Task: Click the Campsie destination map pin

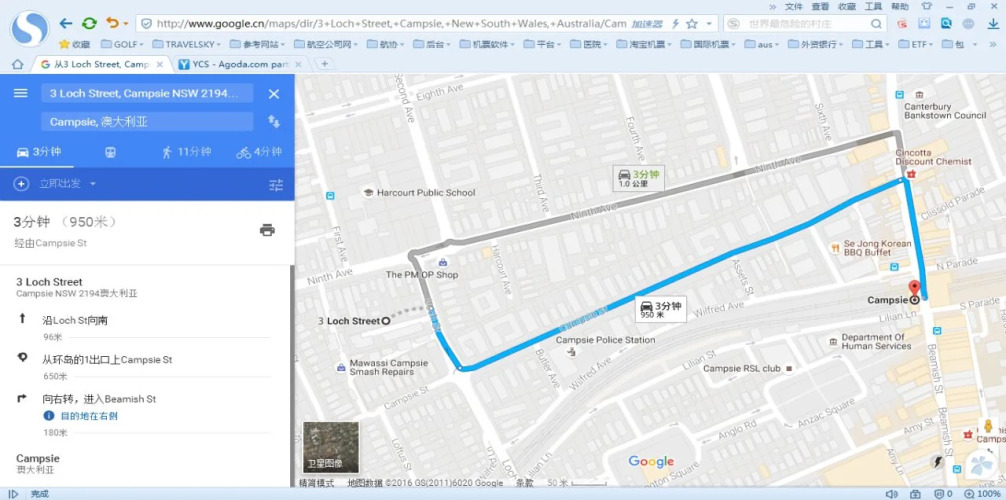Action: [914, 290]
